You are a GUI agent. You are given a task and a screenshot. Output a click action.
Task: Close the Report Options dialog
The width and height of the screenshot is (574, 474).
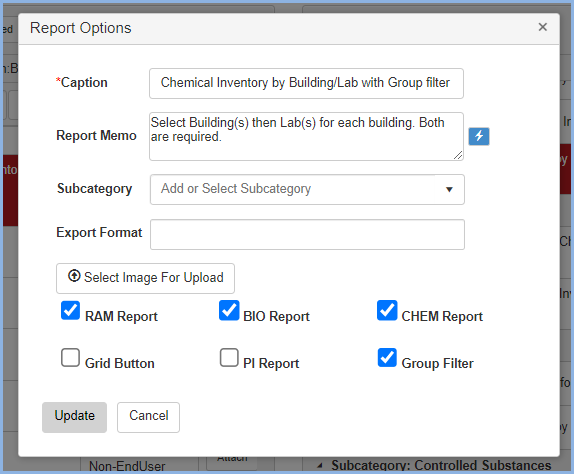(543, 27)
